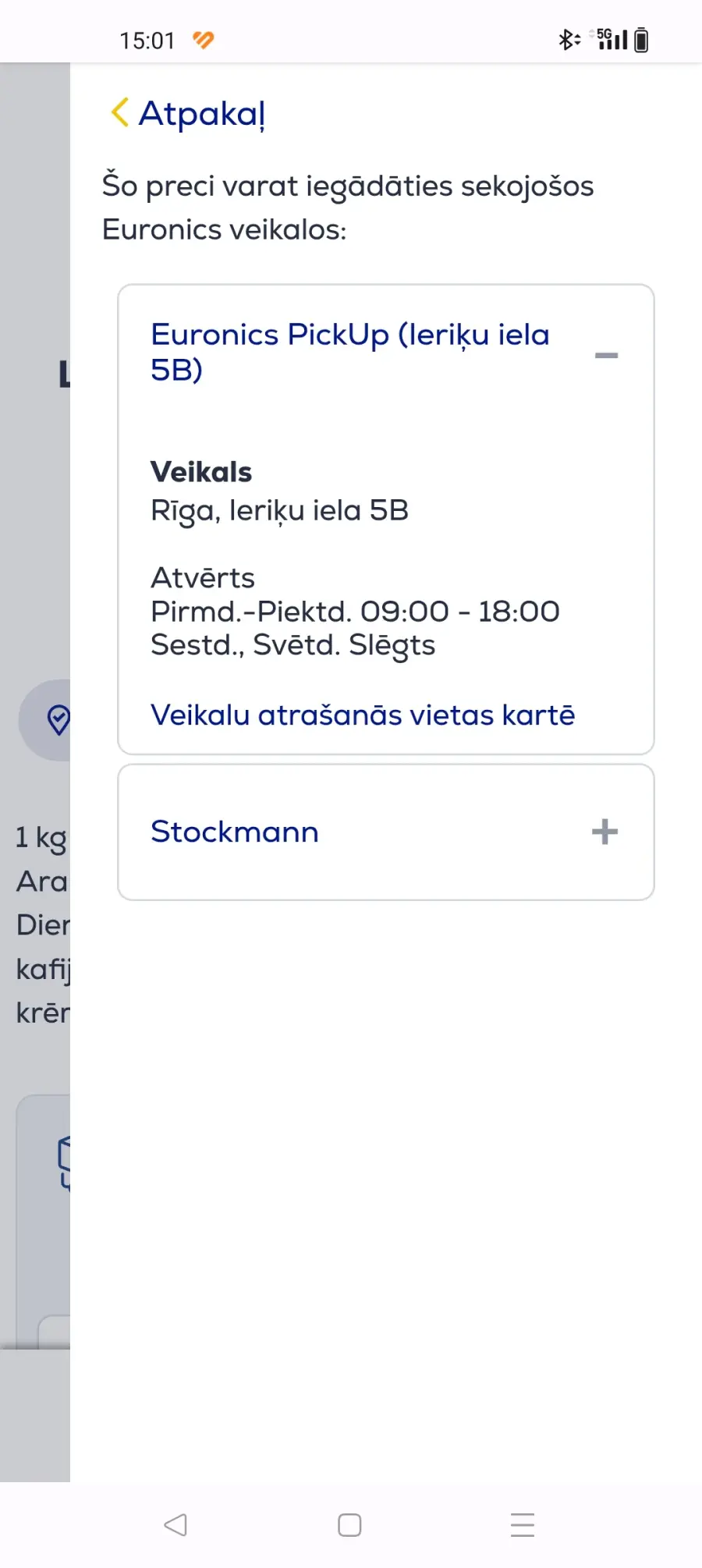Collapse Euronics PickUp with the minus icon
This screenshot has width=702, height=1568.
[606, 355]
